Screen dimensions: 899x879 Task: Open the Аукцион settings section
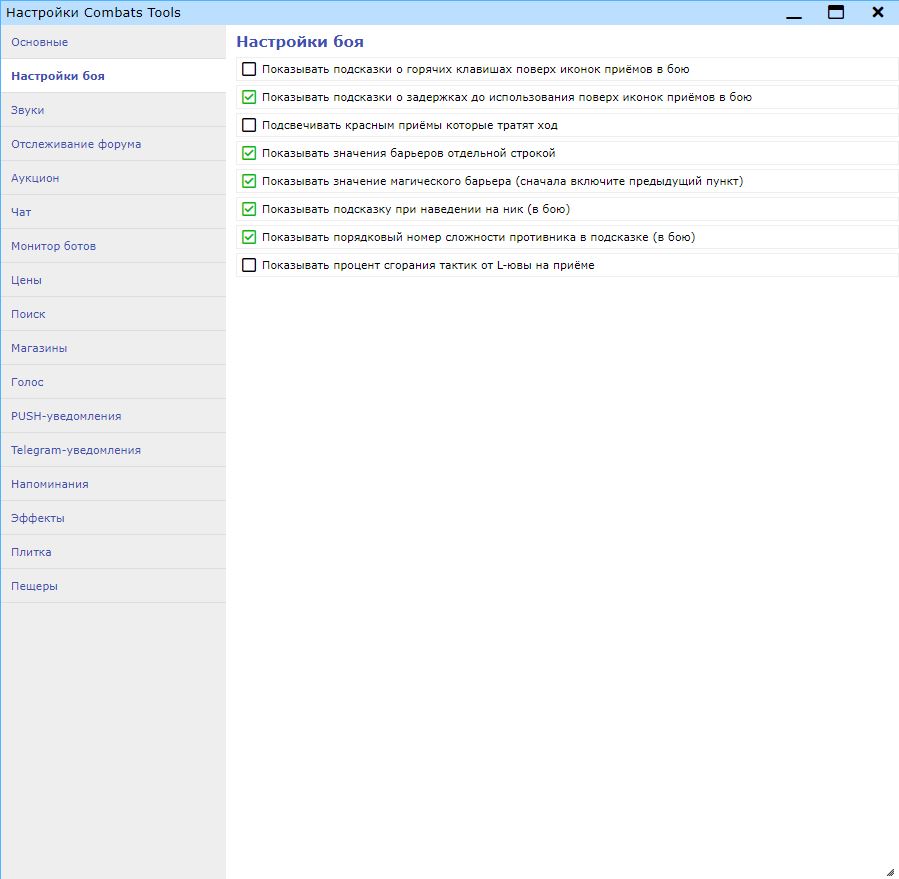(x=114, y=178)
